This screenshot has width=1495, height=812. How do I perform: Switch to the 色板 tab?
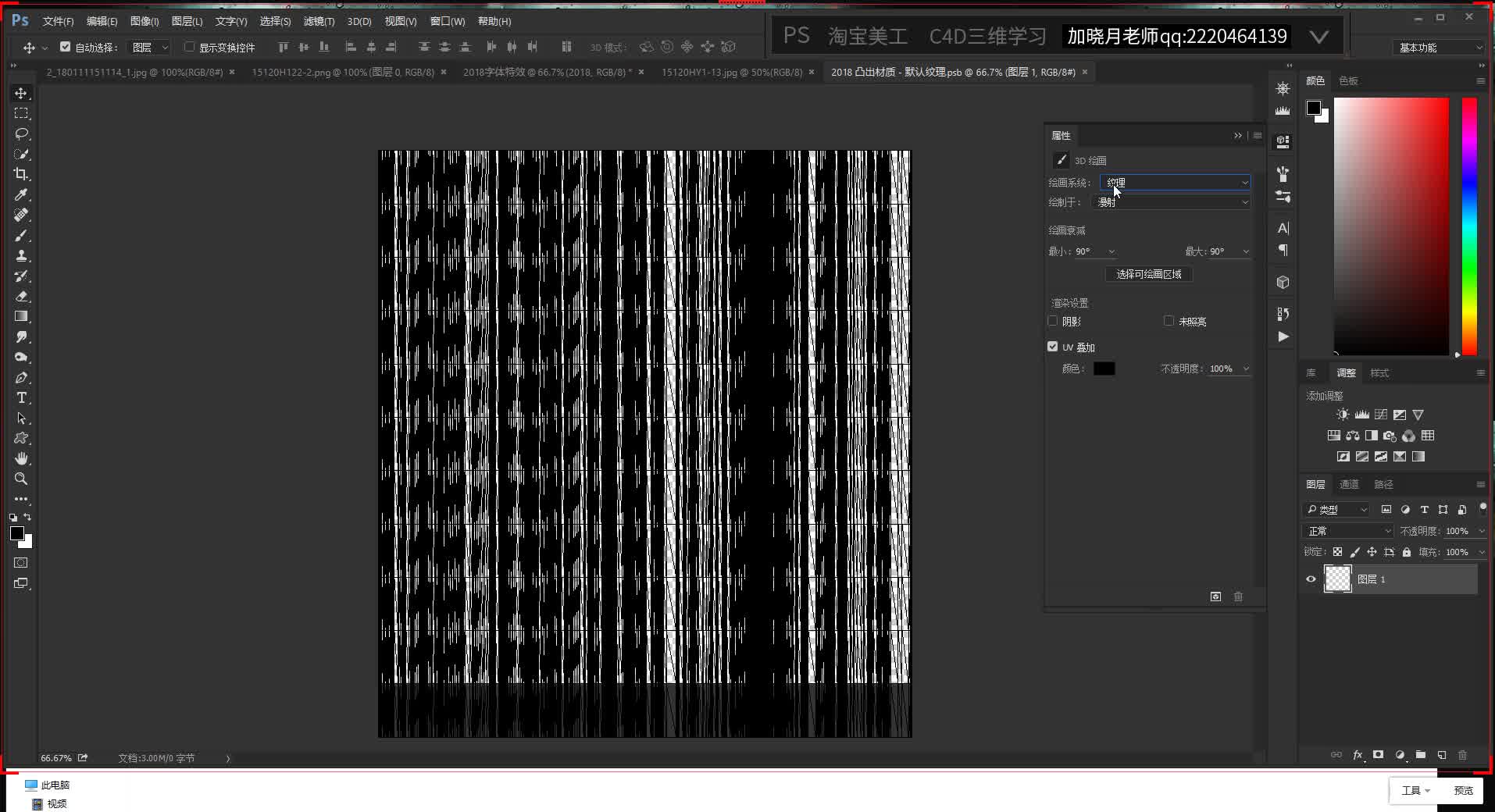[x=1349, y=80]
